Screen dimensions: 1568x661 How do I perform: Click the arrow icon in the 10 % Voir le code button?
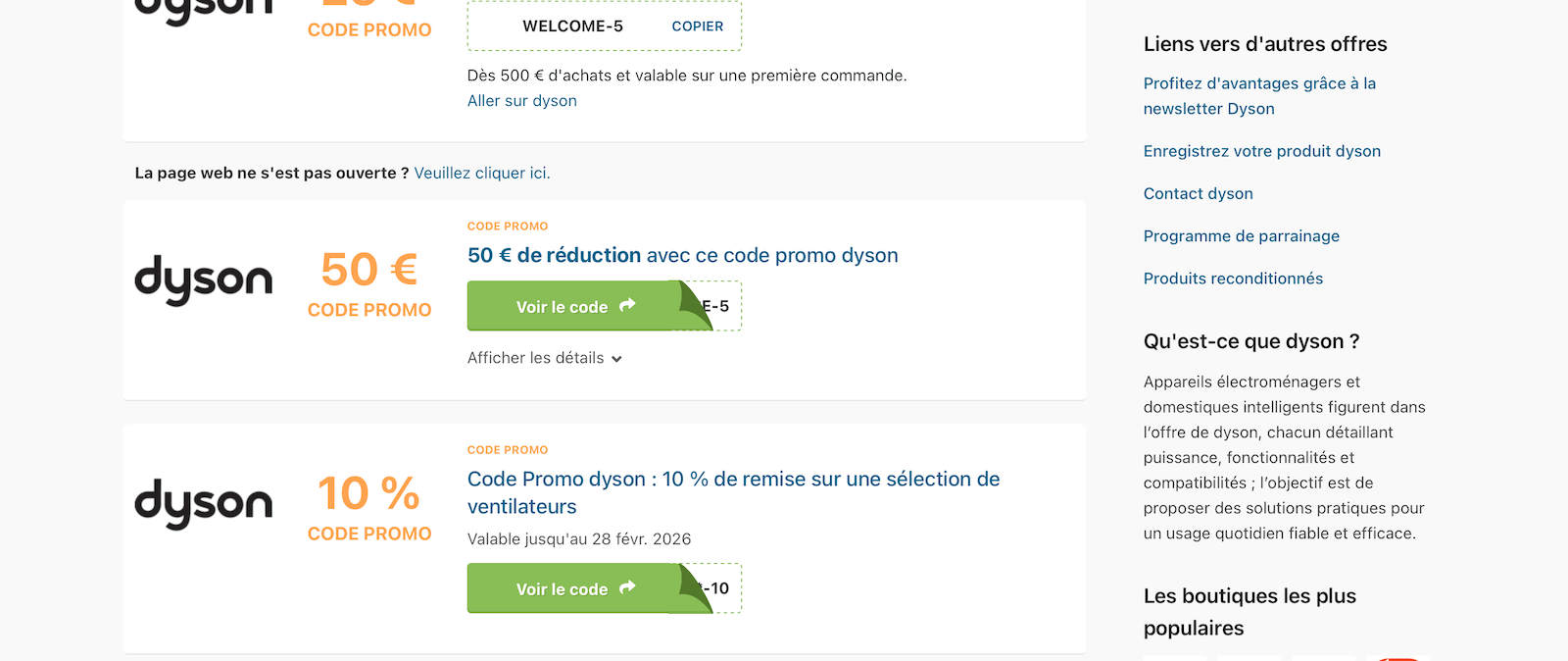(627, 588)
